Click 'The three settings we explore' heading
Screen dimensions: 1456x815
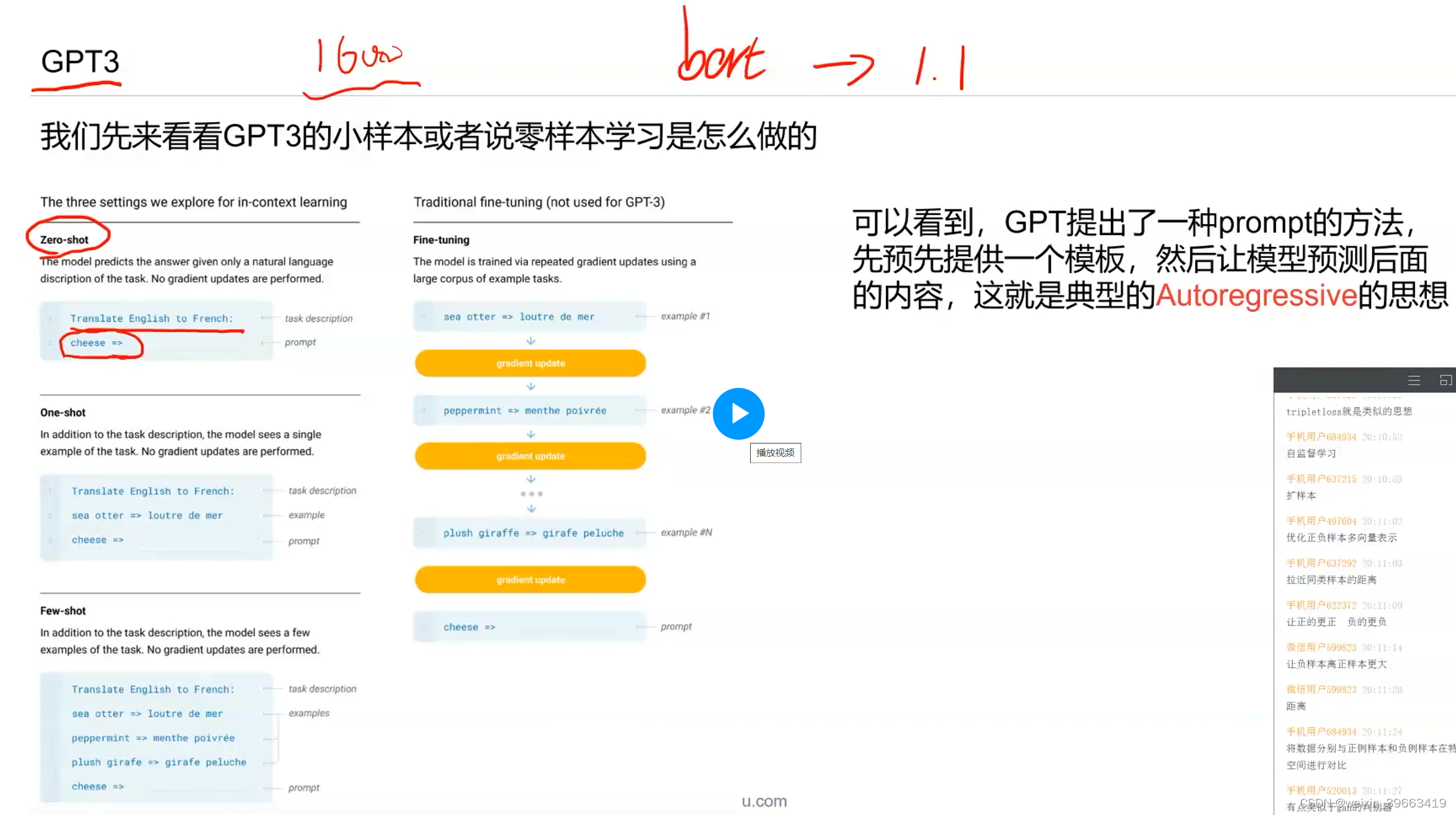point(193,202)
